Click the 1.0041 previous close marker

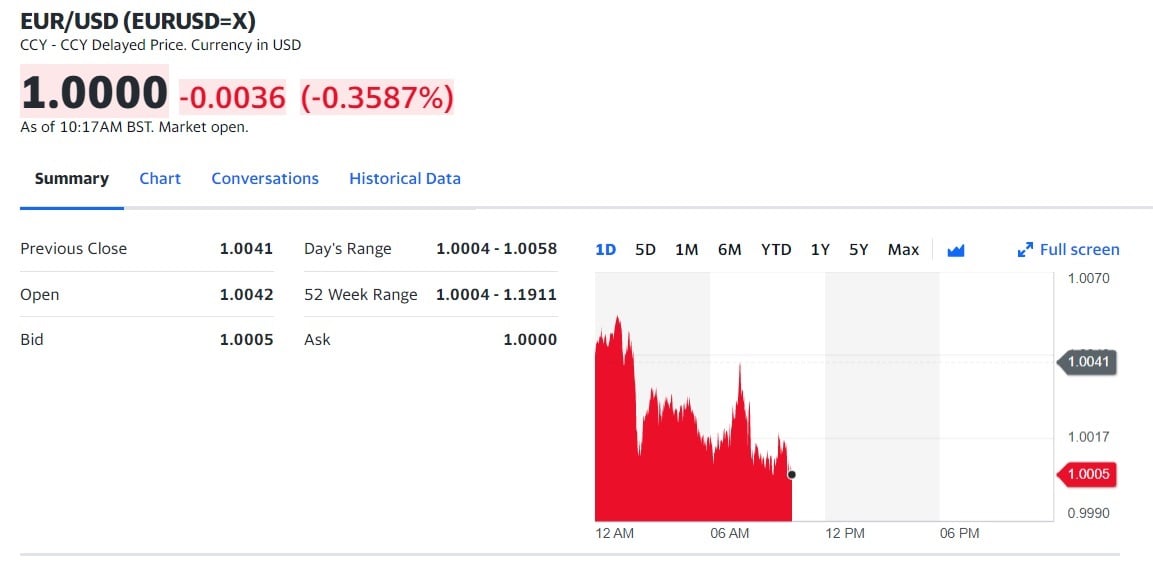point(1086,362)
